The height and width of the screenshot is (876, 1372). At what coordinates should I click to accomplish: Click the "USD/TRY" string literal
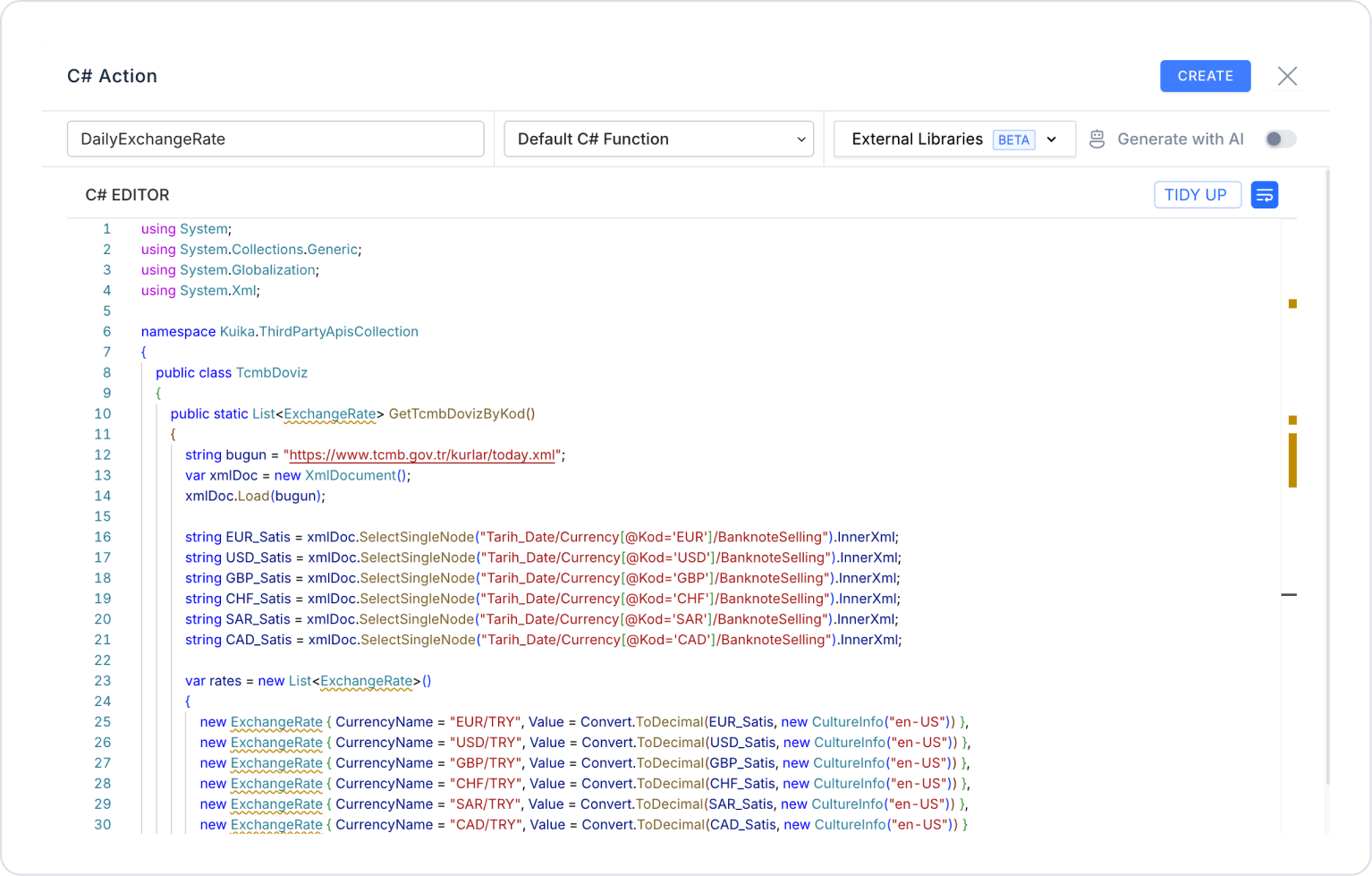pyautogui.click(x=485, y=743)
